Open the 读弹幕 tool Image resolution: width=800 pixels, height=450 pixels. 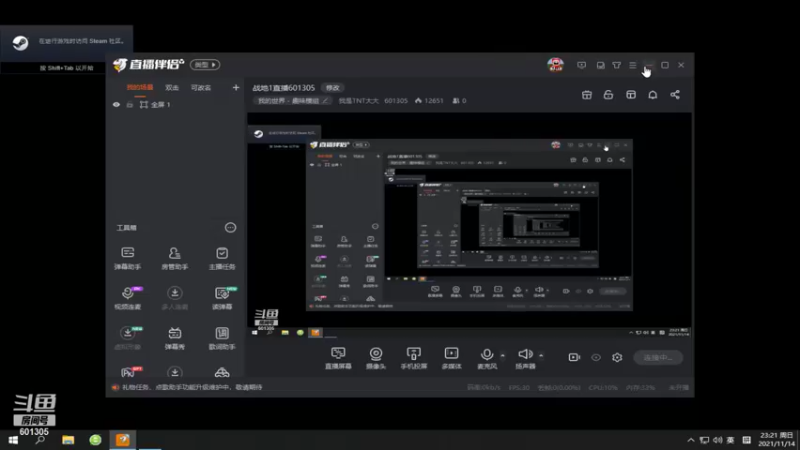(x=222, y=298)
